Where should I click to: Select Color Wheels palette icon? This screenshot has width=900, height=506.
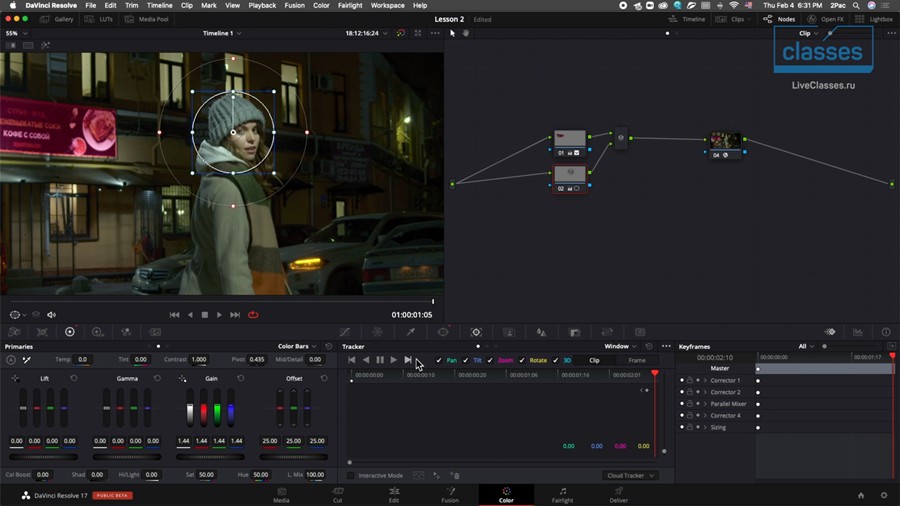click(69, 332)
